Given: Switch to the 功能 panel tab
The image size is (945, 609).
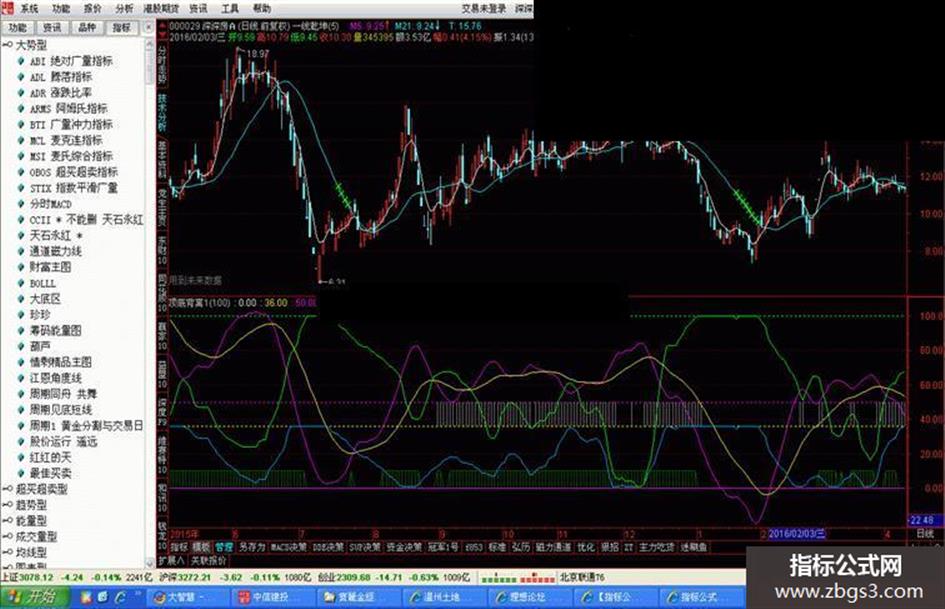Looking at the screenshot, I should coord(17,28).
